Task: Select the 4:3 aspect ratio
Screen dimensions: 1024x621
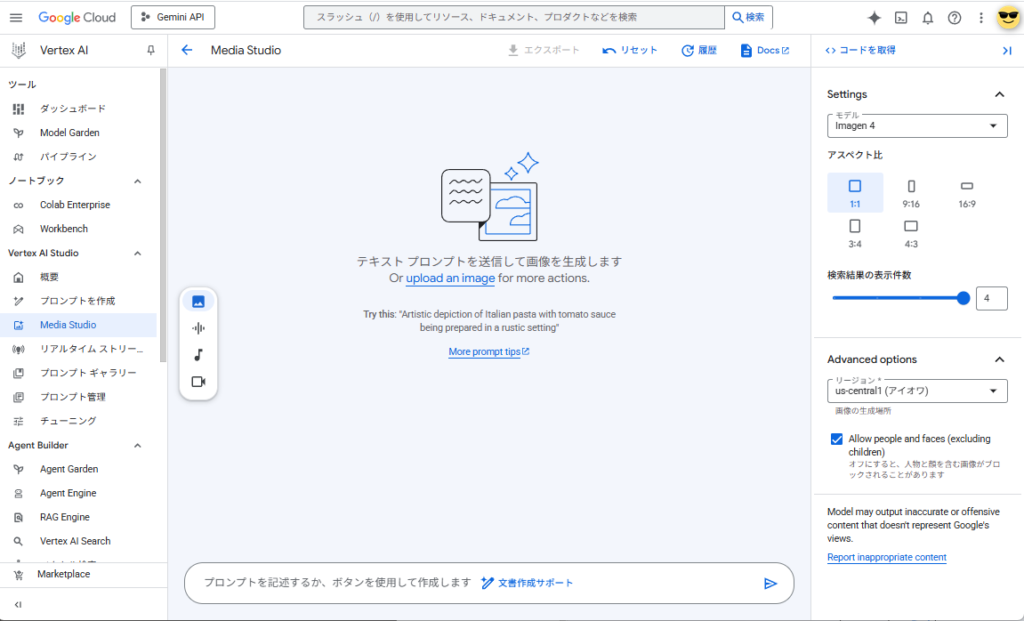Action: tap(911, 233)
